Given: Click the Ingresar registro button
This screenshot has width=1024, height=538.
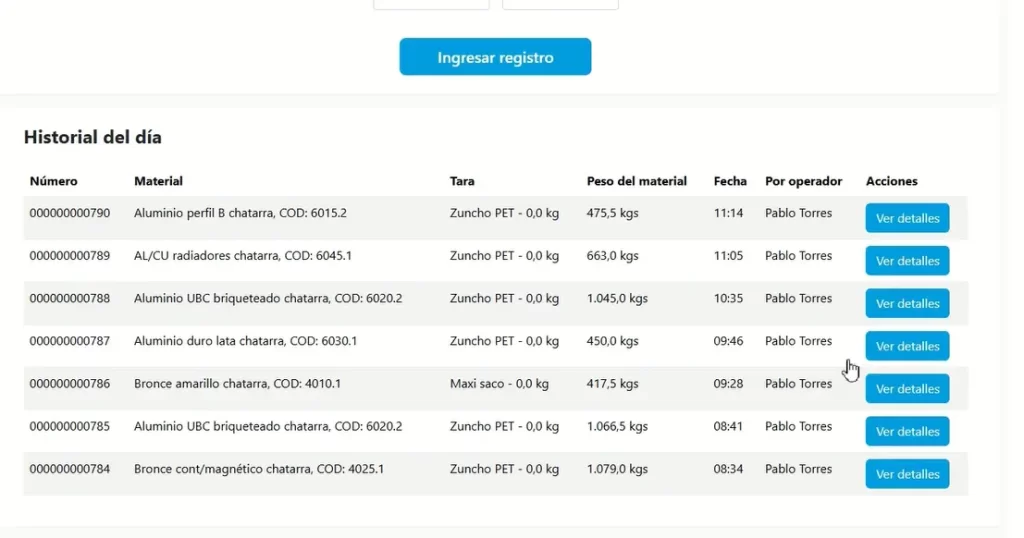Looking at the screenshot, I should 495,57.
